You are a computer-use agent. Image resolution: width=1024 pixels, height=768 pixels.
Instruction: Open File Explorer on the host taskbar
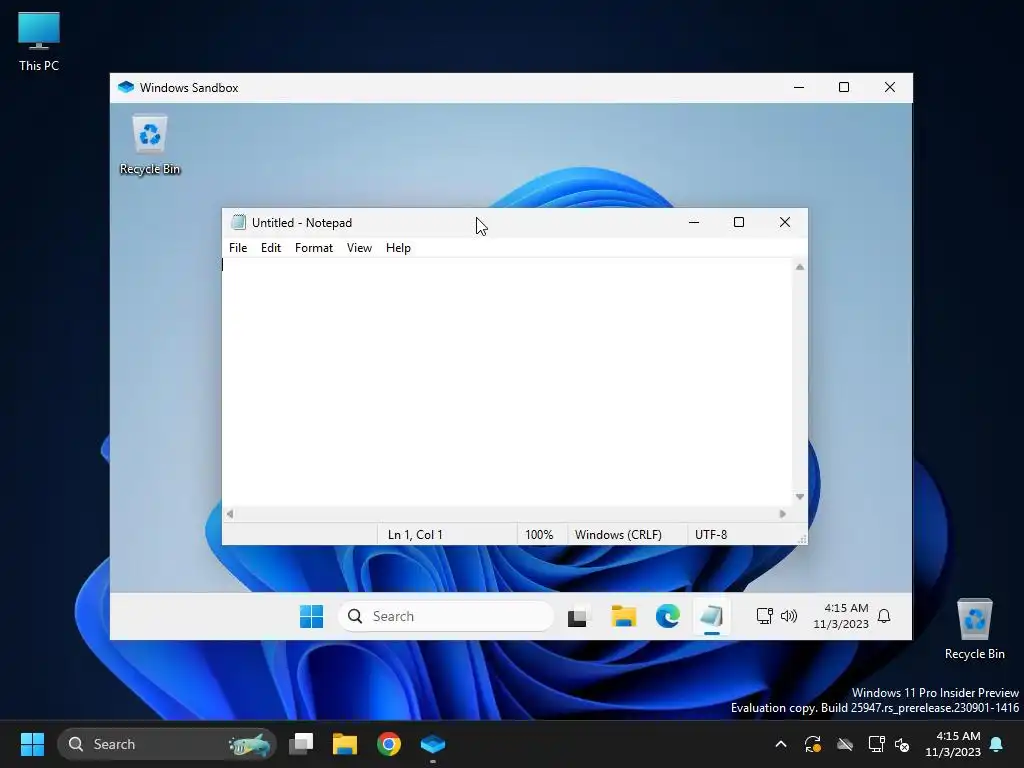345,744
